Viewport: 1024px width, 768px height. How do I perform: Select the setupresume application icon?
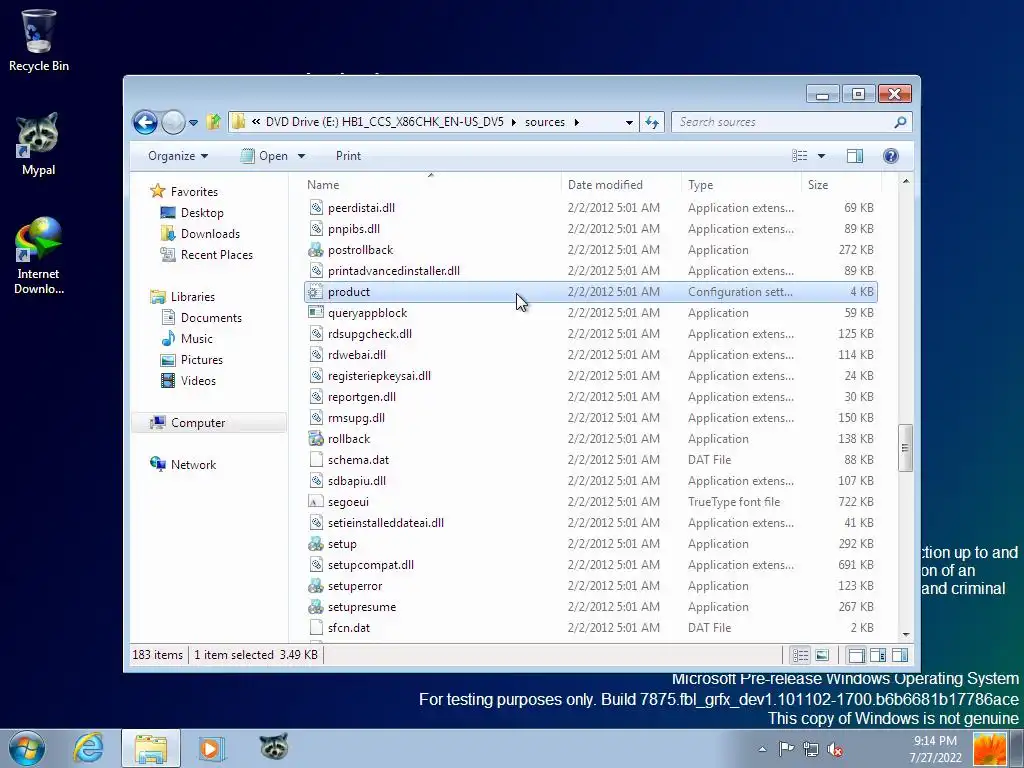tap(316, 607)
